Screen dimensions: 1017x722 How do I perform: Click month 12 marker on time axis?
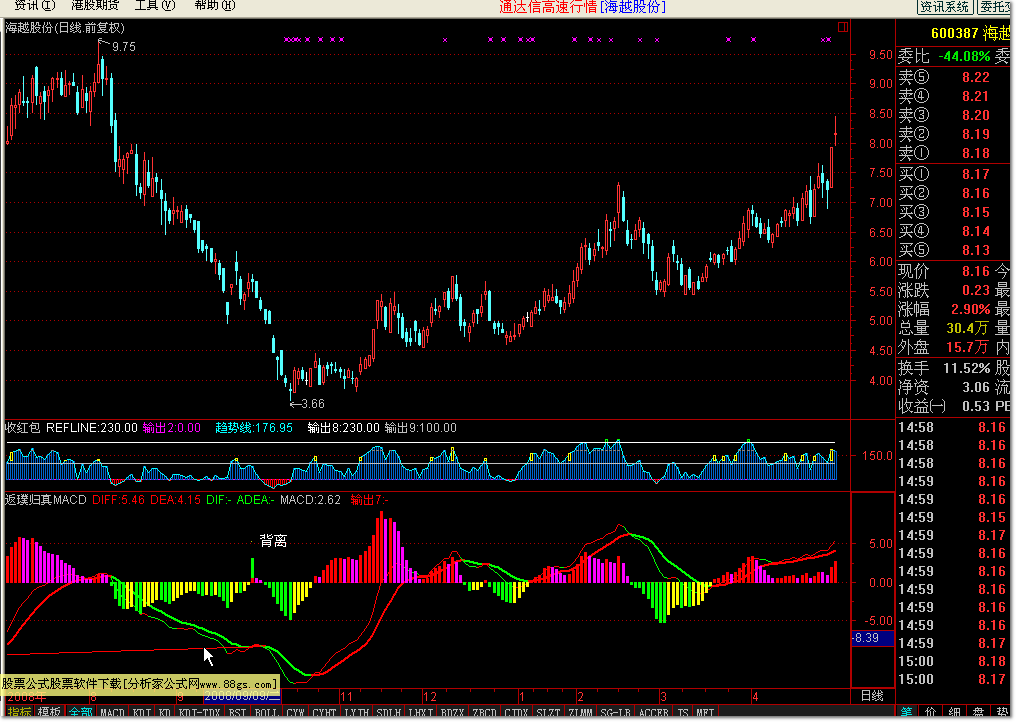(430, 697)
